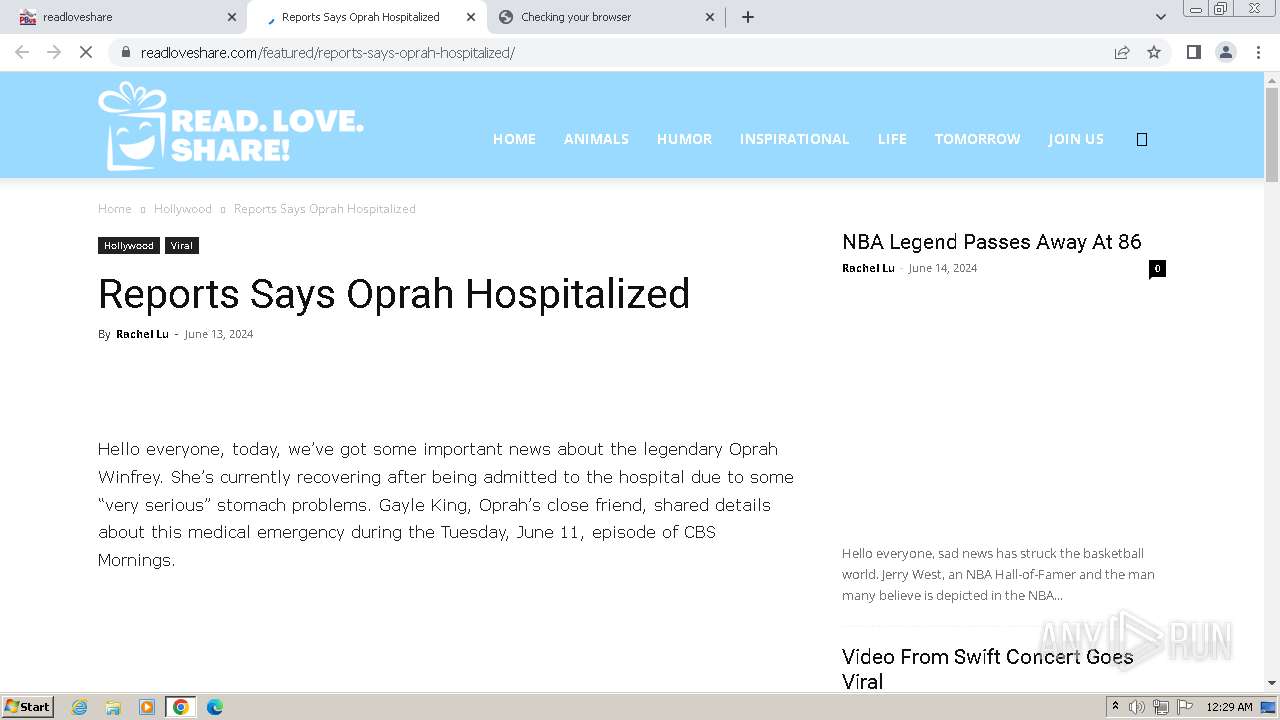The width and height of the screenshot is (1280, 720).
Task: Open Rachel Lu link in sidebar post
Action: click(x=868, y=268)
